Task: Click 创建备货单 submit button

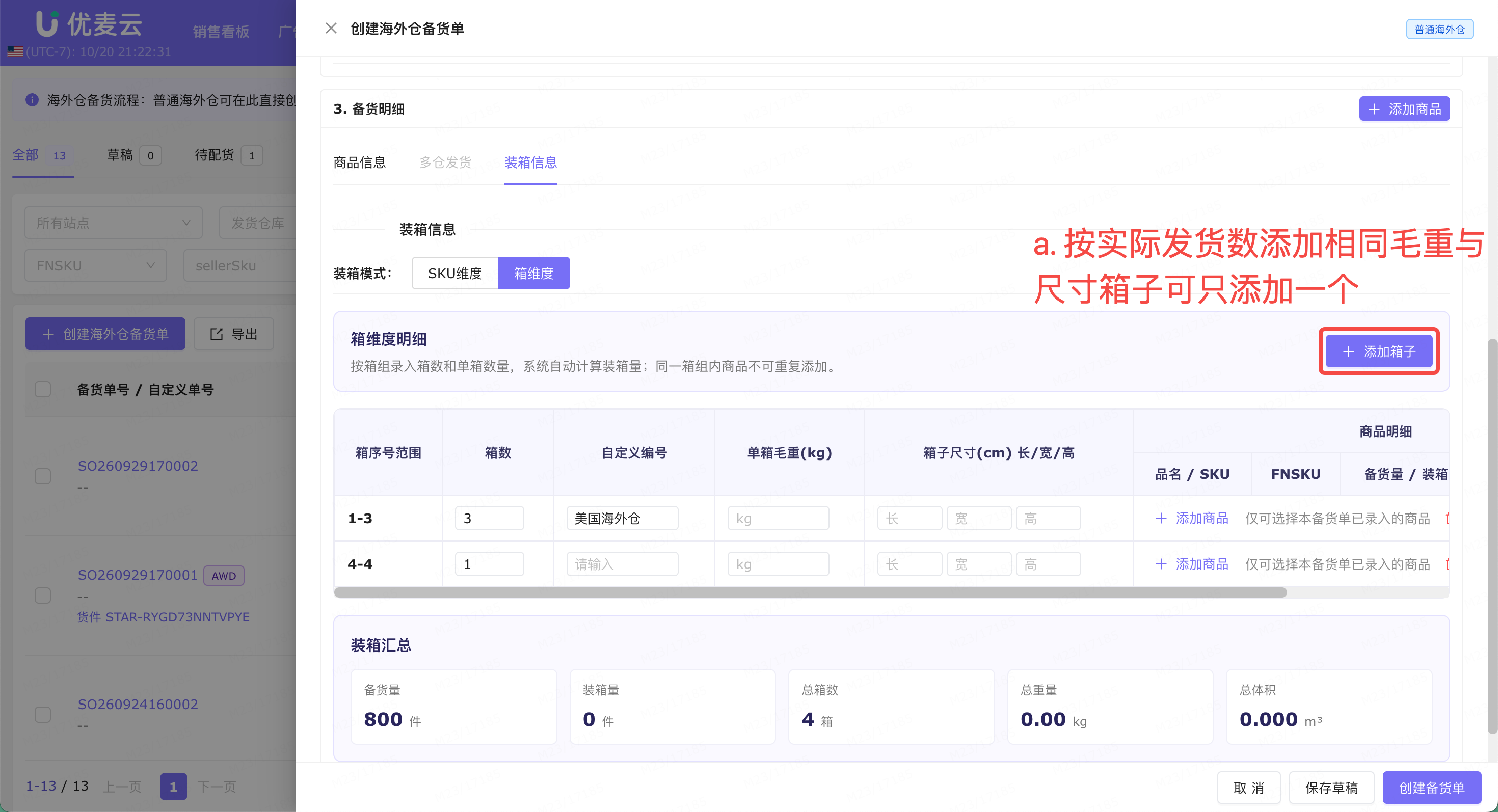Action: click(1431, 788)
